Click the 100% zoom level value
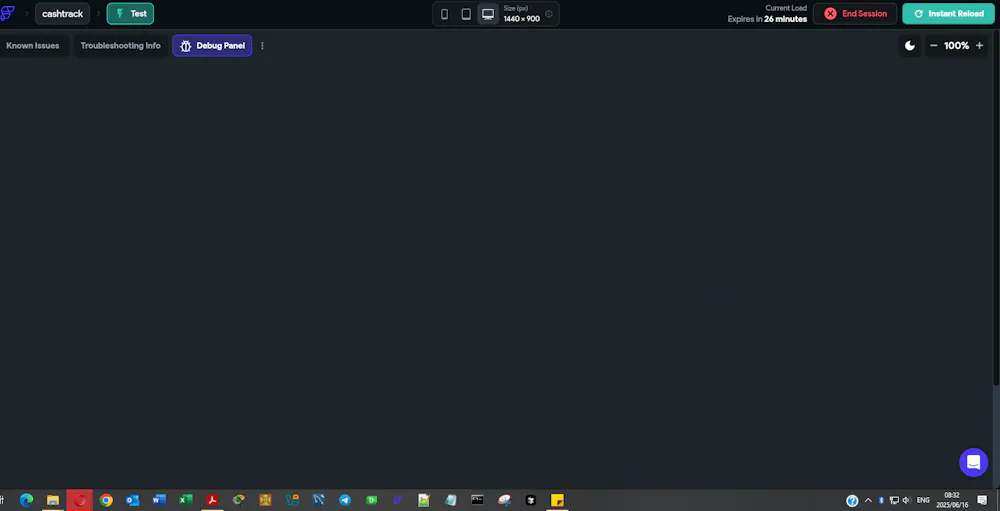 click(x=956, y=46)
